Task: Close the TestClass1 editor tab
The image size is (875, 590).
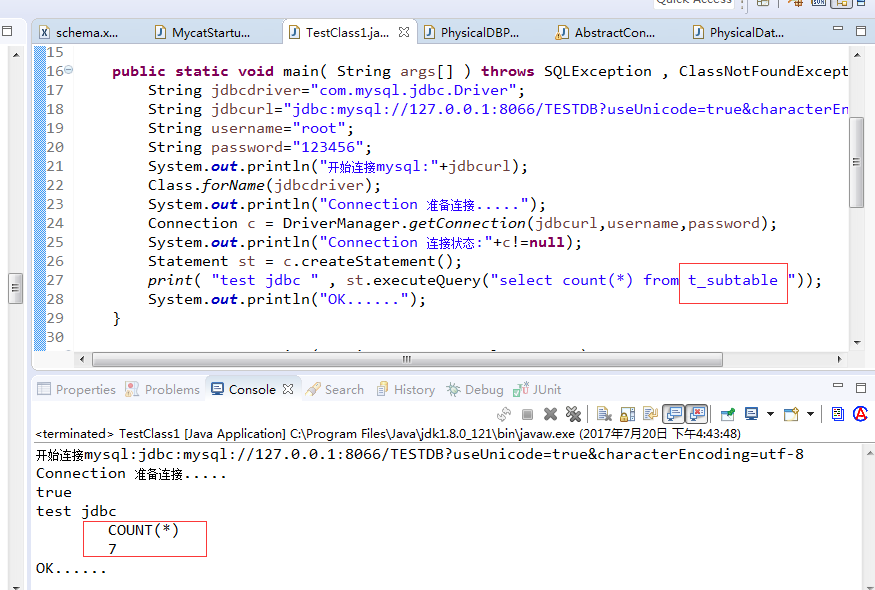Action: [404, 32]
